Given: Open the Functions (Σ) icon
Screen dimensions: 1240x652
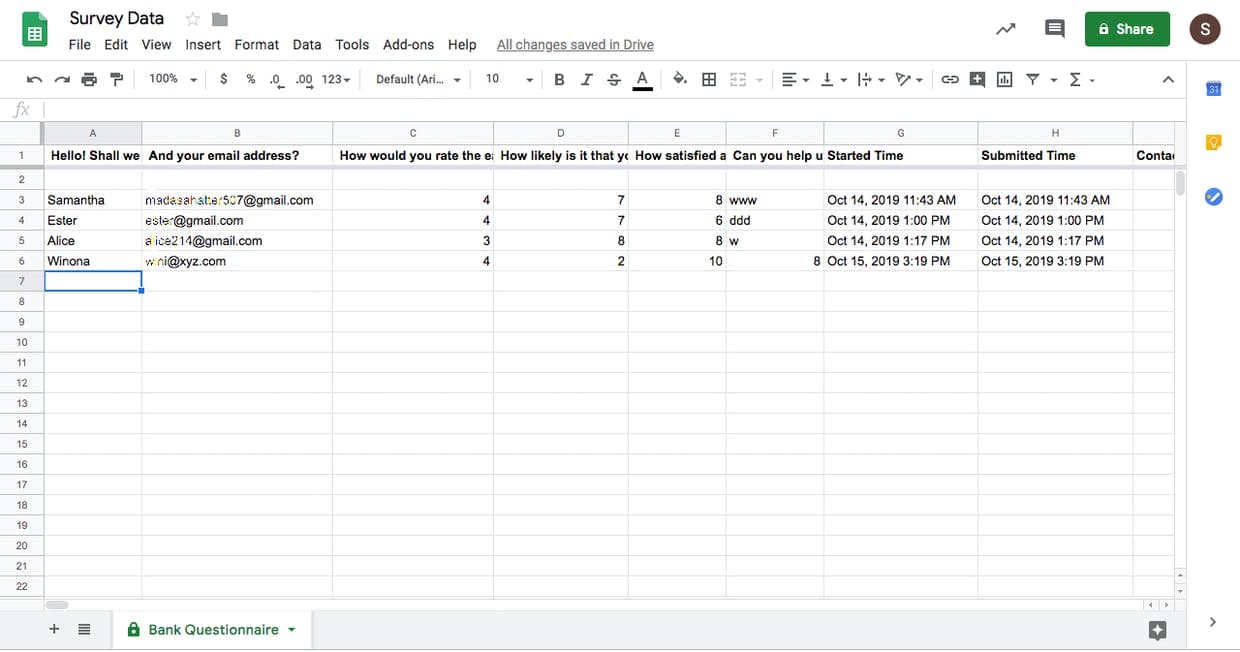Looking at the screenshot, I should [x=1077, y=79].
